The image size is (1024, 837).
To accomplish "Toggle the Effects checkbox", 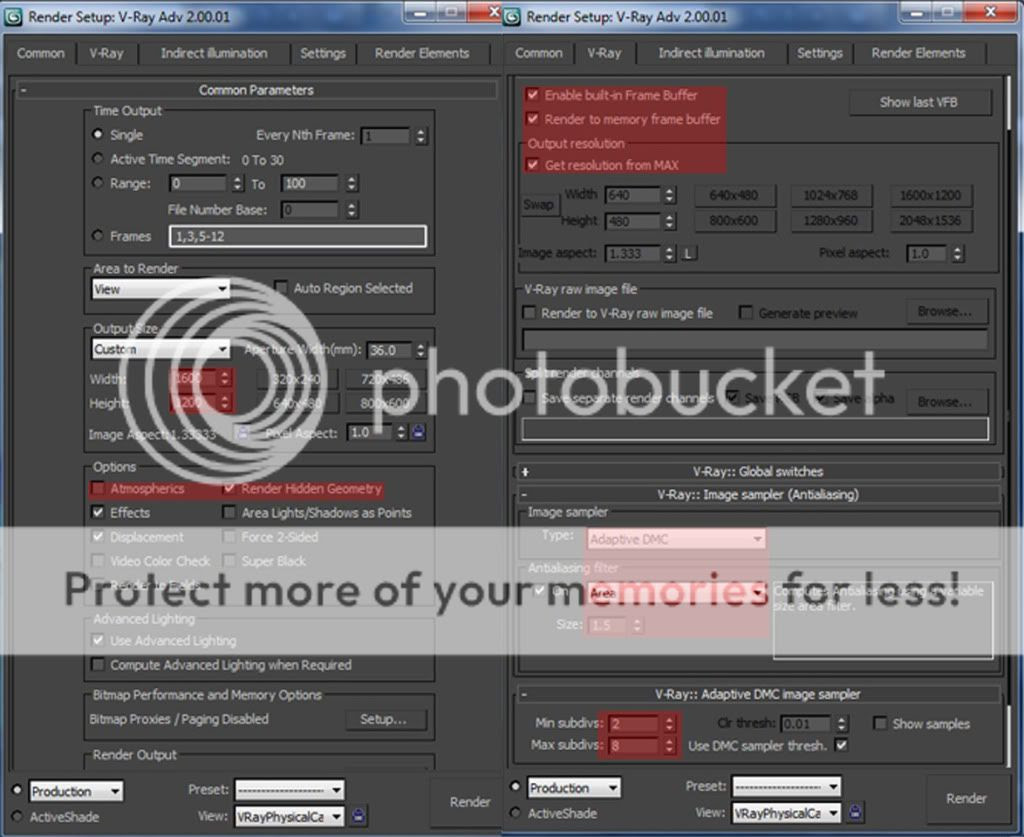I will tap(98, 513).
